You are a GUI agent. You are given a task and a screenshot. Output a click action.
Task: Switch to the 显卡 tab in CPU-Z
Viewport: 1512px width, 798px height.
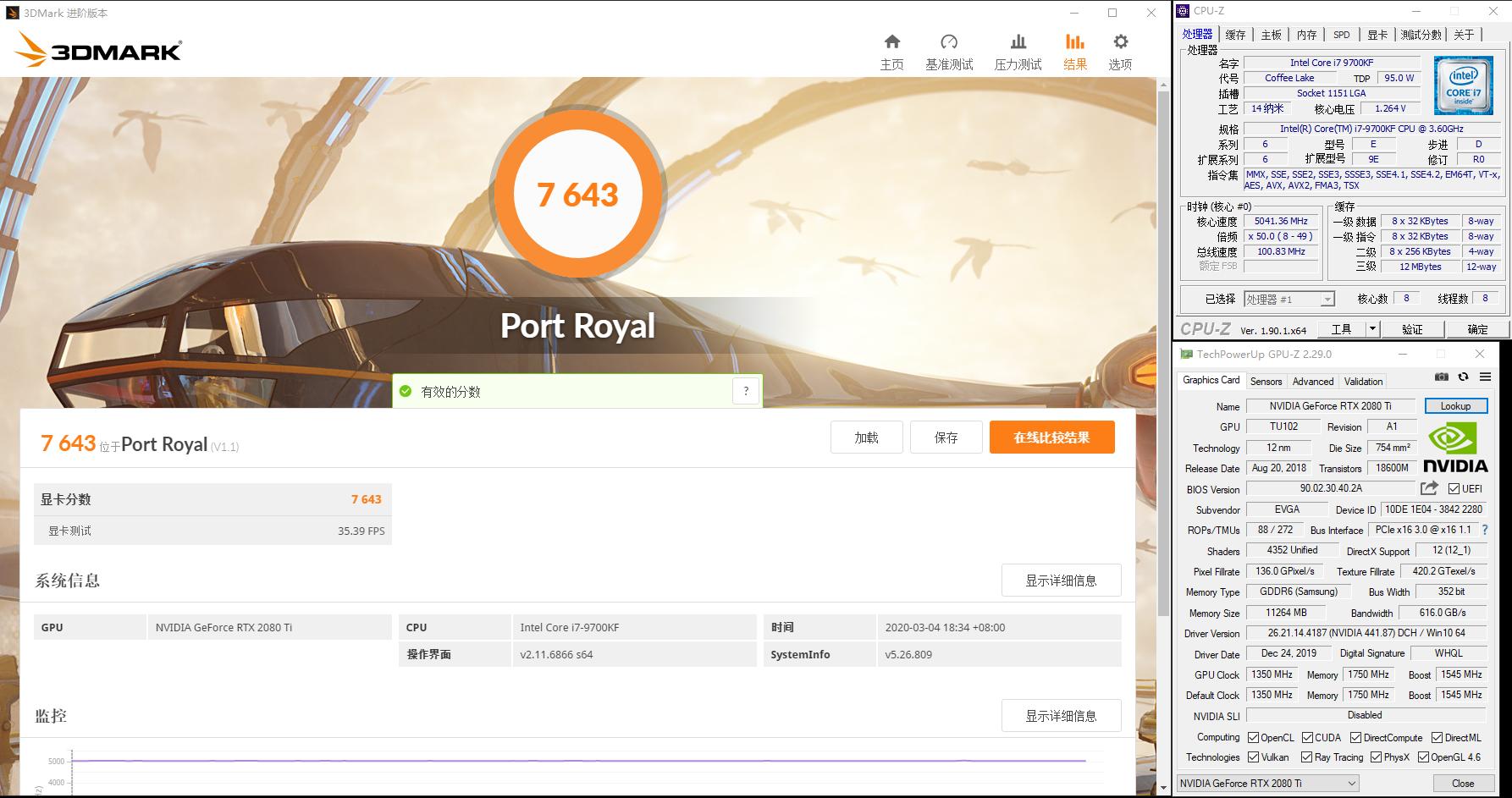[1377, 35]
